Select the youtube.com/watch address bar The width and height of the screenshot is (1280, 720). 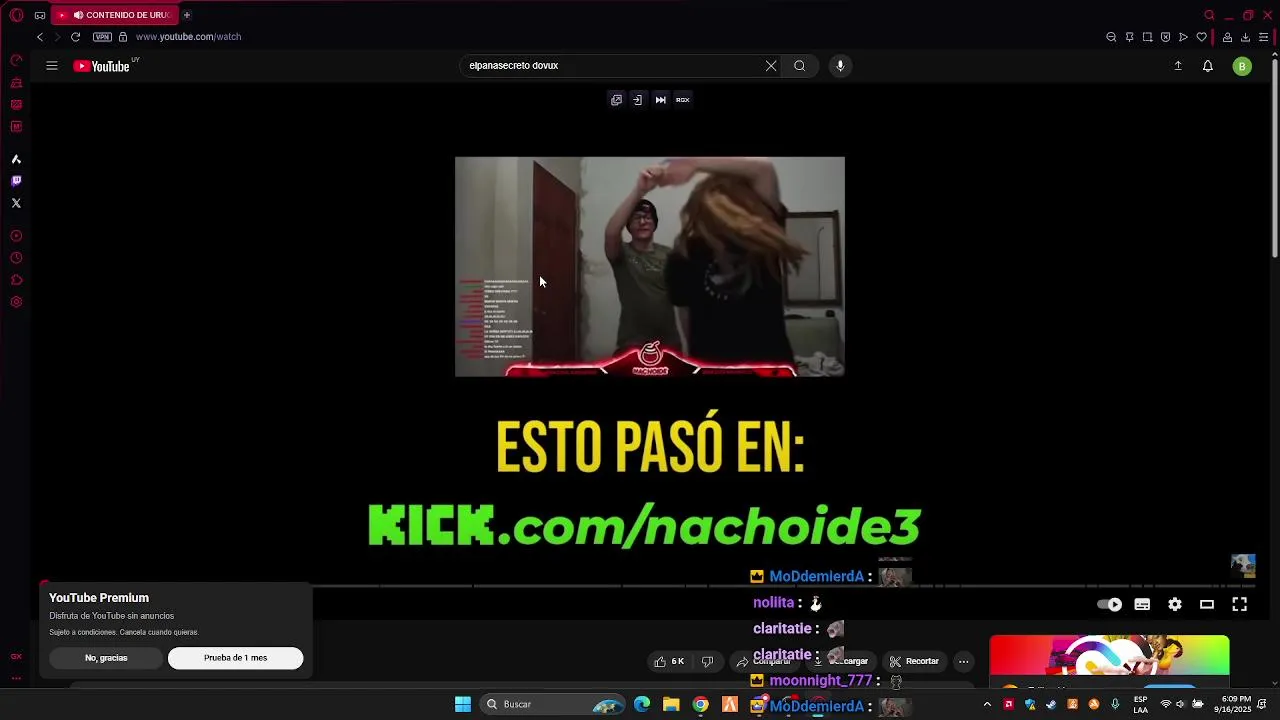[189, 37]
